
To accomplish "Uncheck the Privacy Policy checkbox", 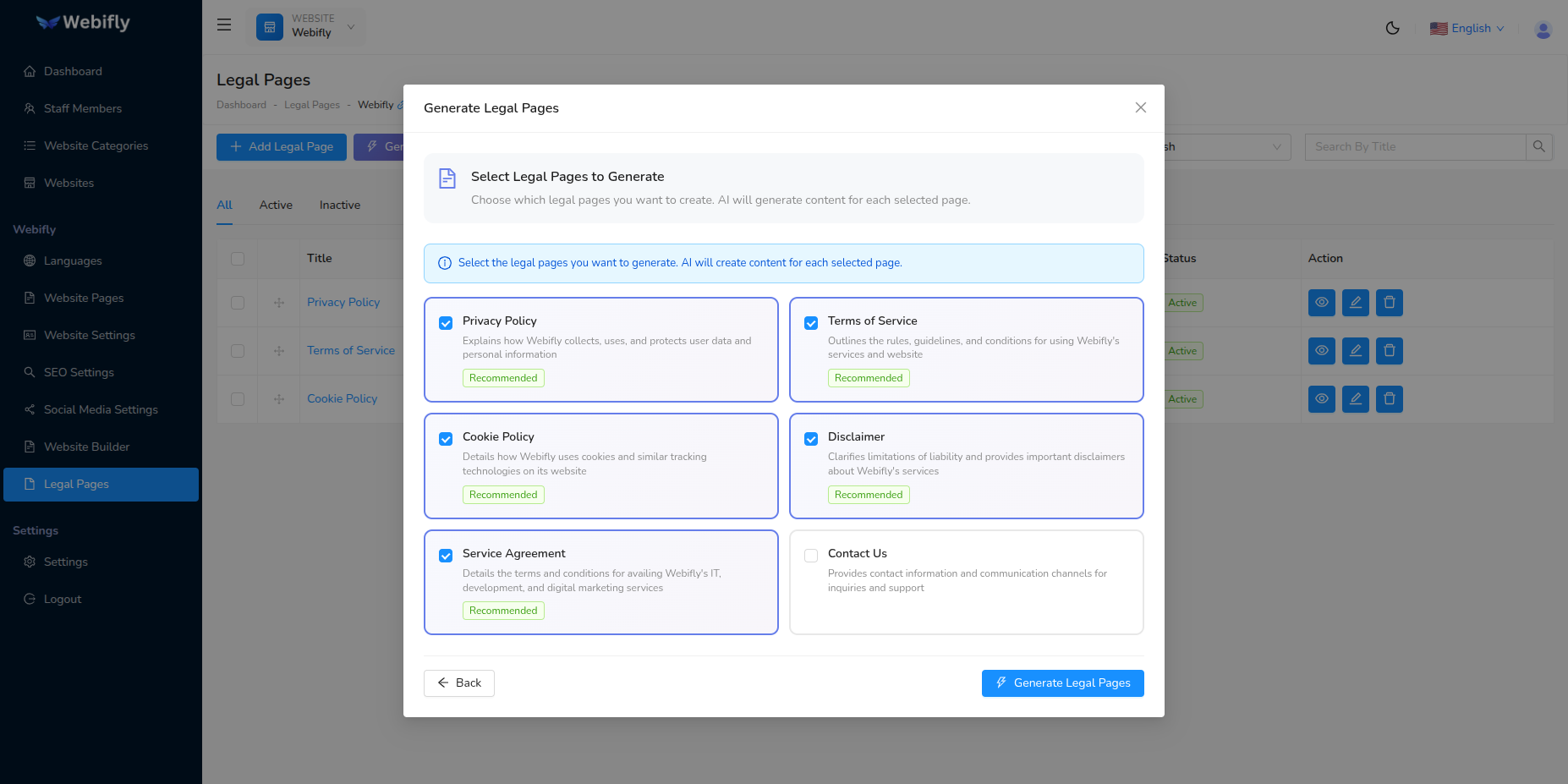I will point(446,322).
